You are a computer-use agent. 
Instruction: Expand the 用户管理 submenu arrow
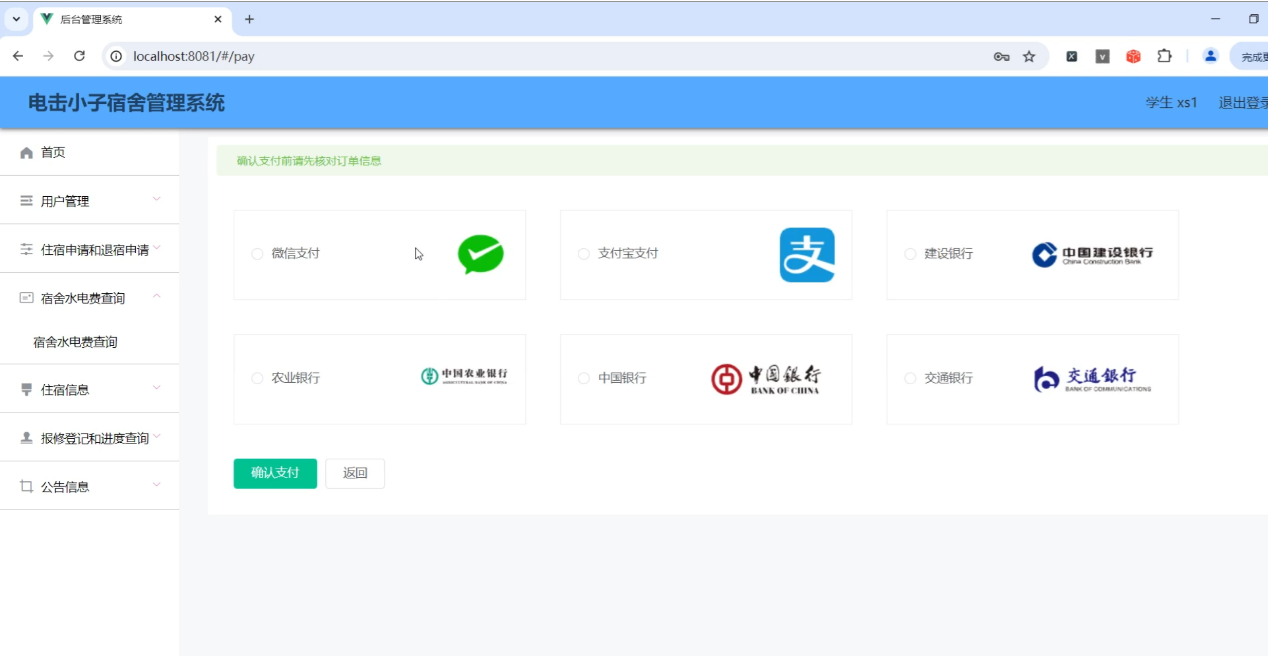[156, 199]
